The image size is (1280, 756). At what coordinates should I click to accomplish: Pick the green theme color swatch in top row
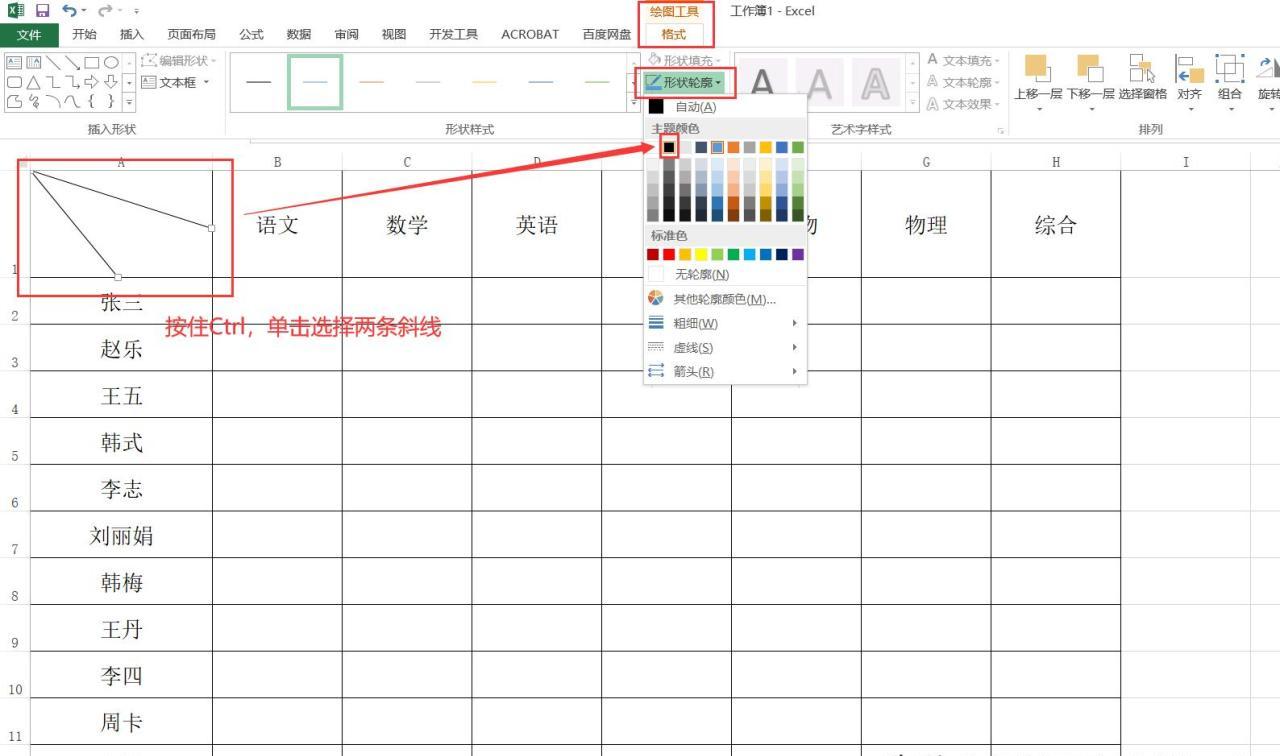point(797,147)
